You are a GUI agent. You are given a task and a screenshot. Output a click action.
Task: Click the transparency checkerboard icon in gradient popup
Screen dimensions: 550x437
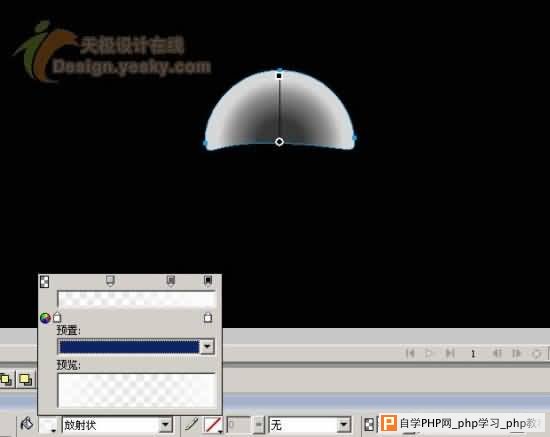click(45, 282)
